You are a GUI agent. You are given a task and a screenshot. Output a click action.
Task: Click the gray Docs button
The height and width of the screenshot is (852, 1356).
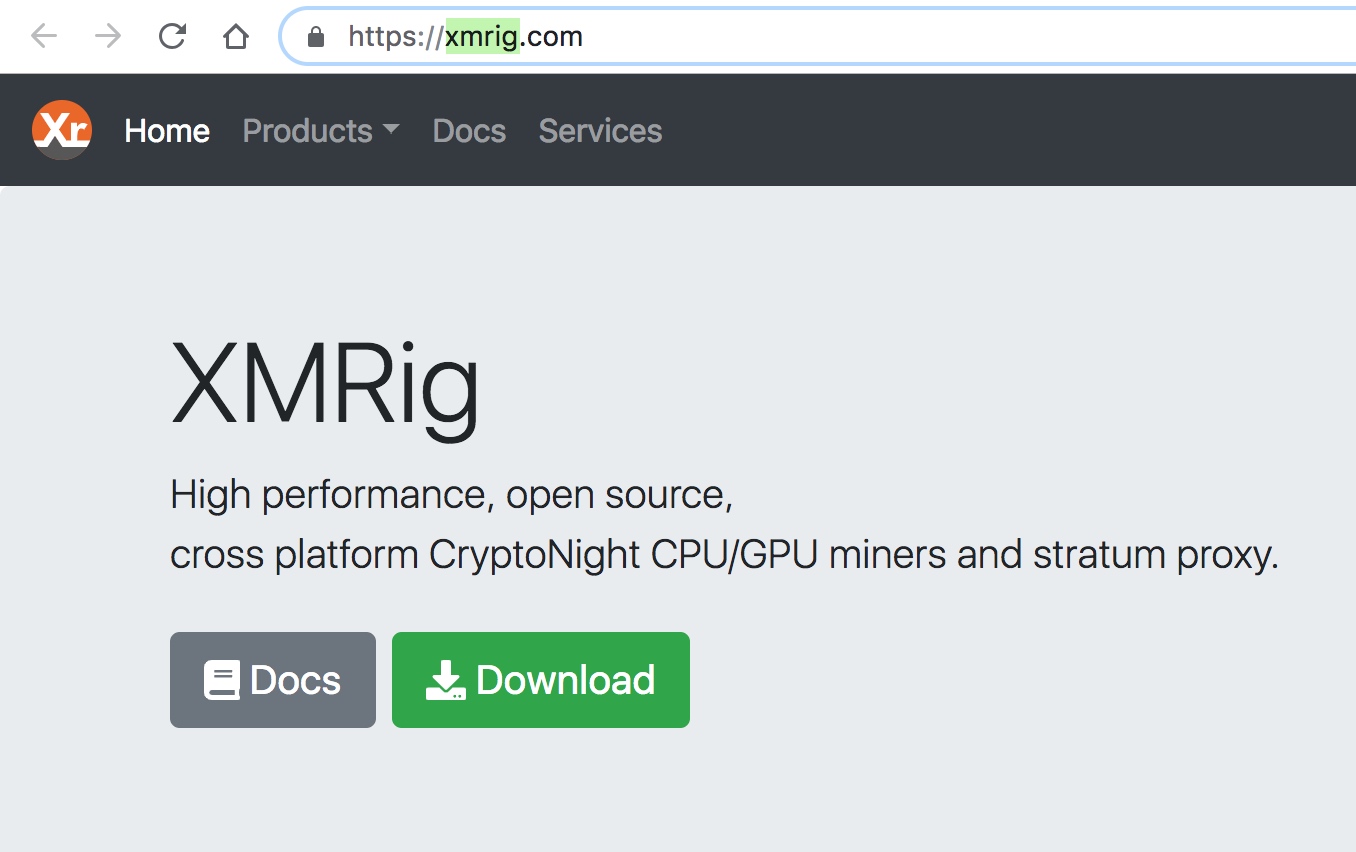[x=273, y=680]
